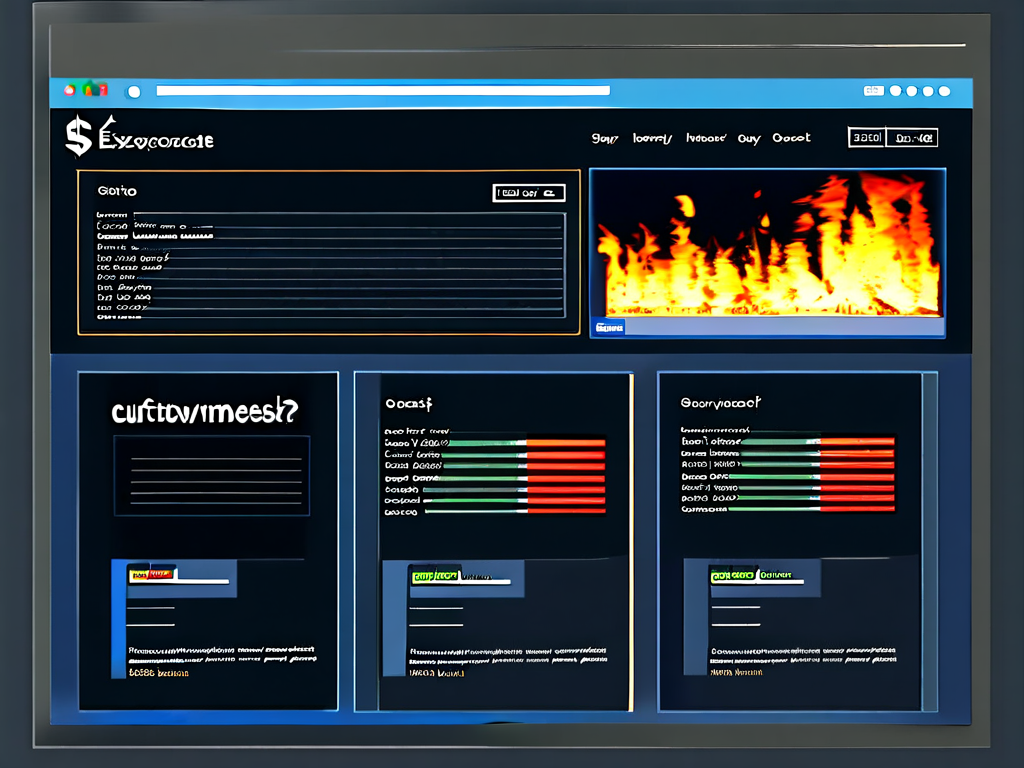Click the last white dot in title bar
The width and height of the screenshot is (1024, 768).
[x=944, y=91]
